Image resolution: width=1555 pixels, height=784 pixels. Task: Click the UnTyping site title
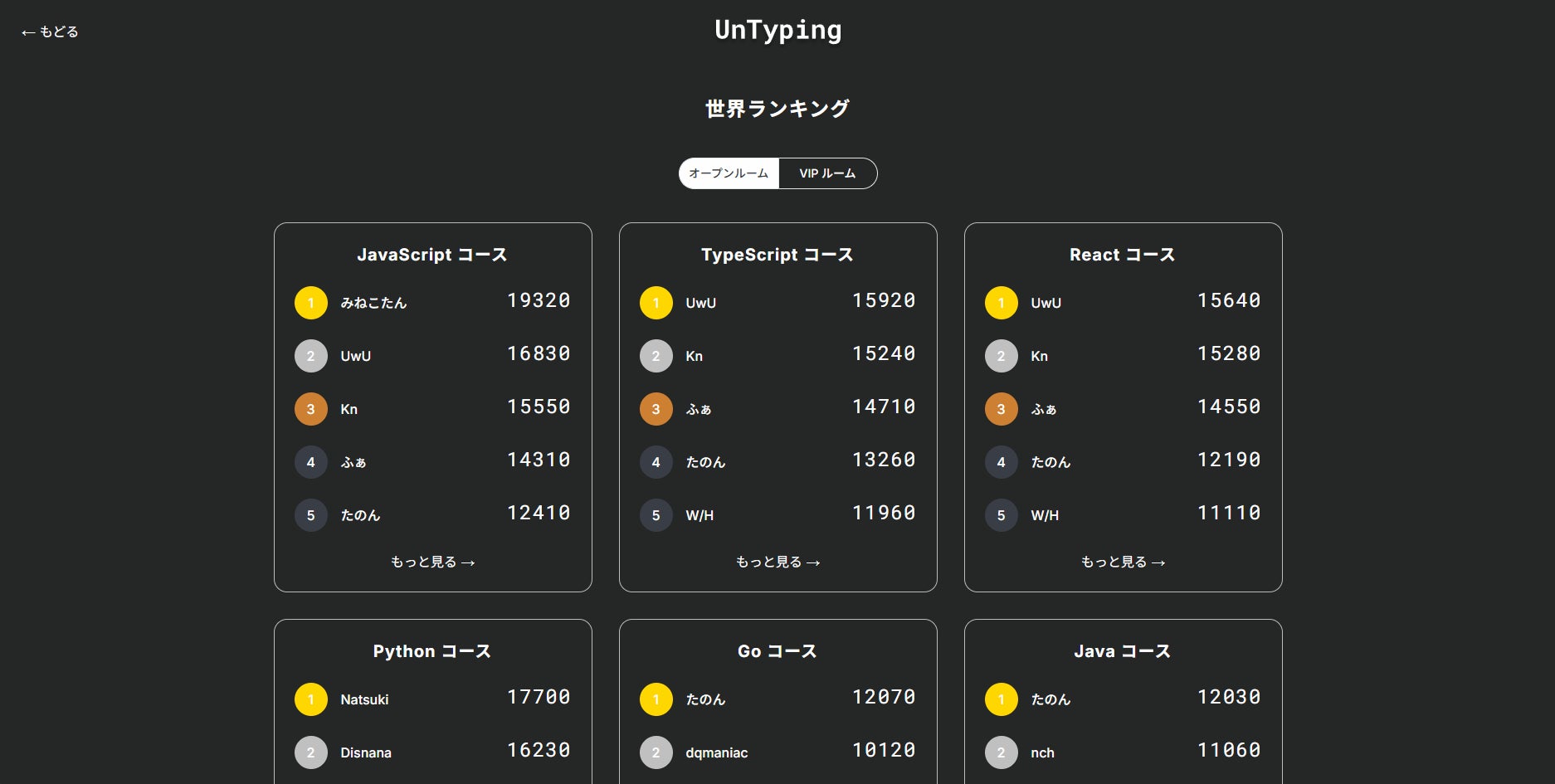click(777, 31)
